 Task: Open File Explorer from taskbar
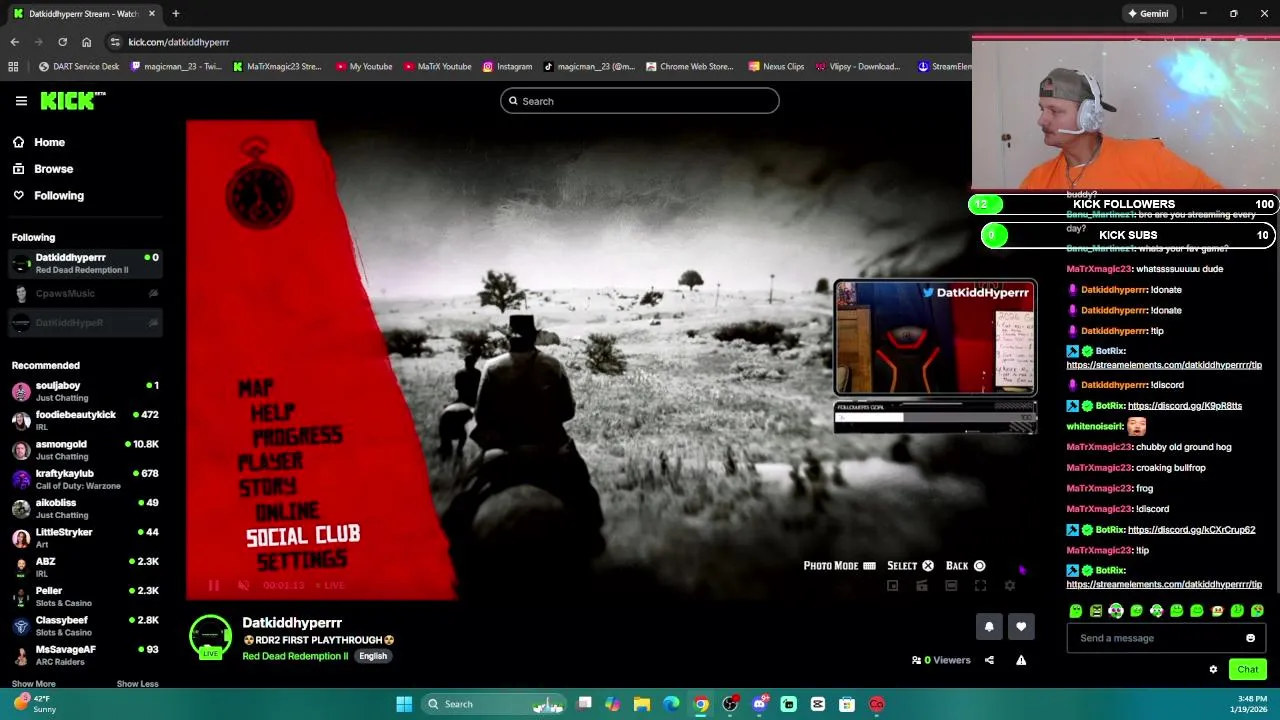coord(642,704)
